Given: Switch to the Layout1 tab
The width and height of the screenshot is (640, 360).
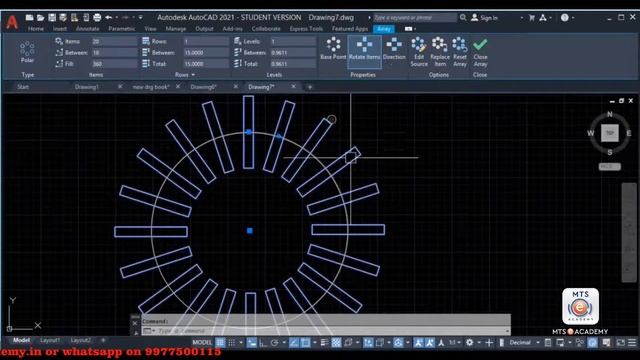Looking at the screenshot, I should (50, 340).
